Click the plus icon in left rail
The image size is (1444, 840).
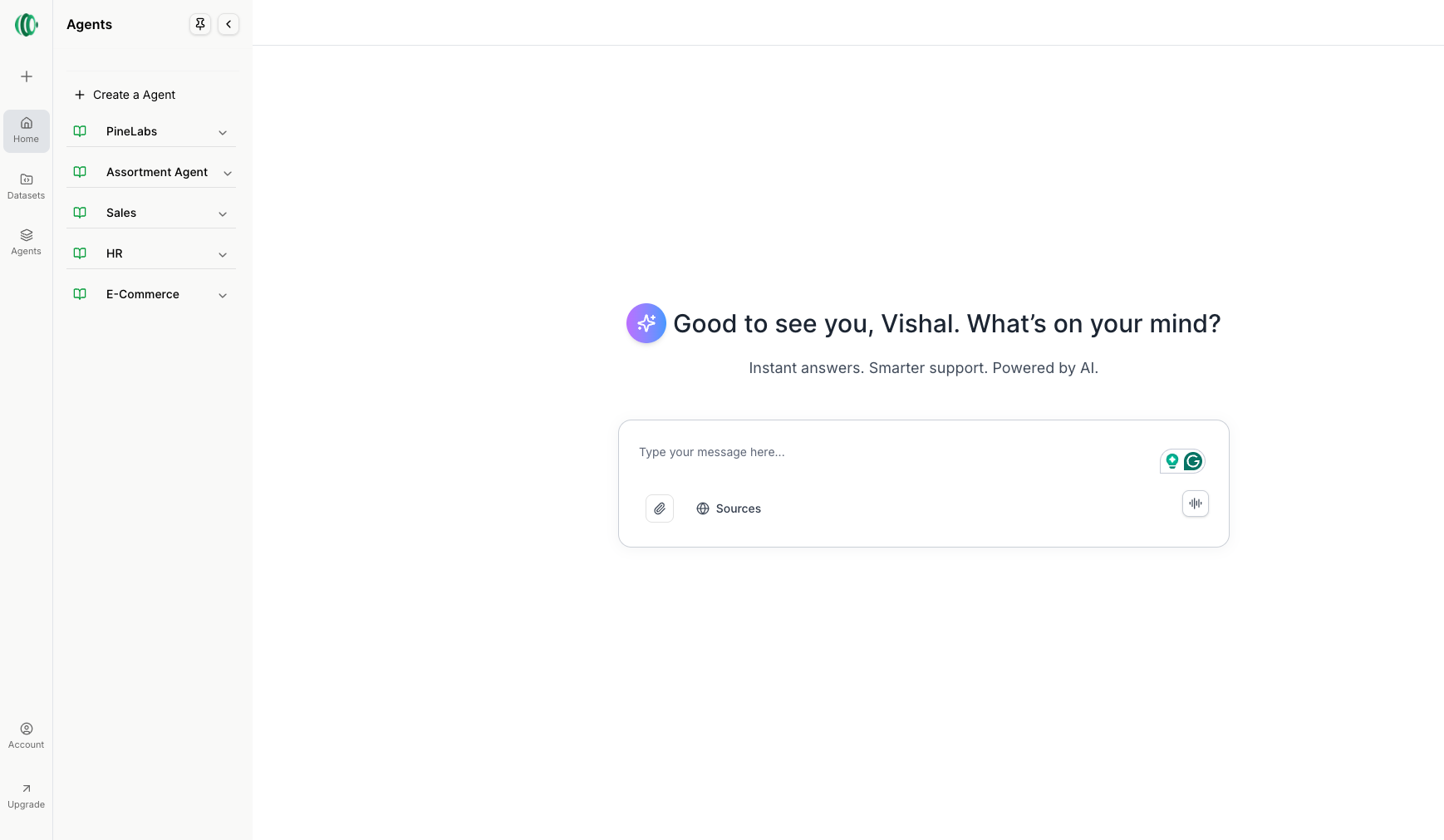(27, 76)
